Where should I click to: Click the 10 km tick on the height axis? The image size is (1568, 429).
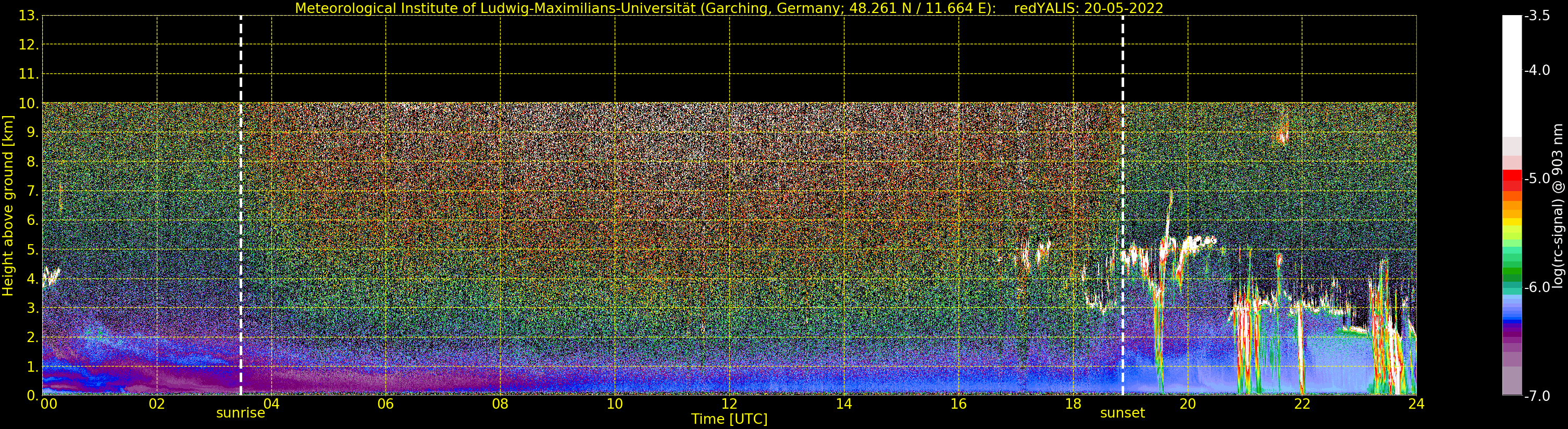pyautogui.click(x=28, y=104)
